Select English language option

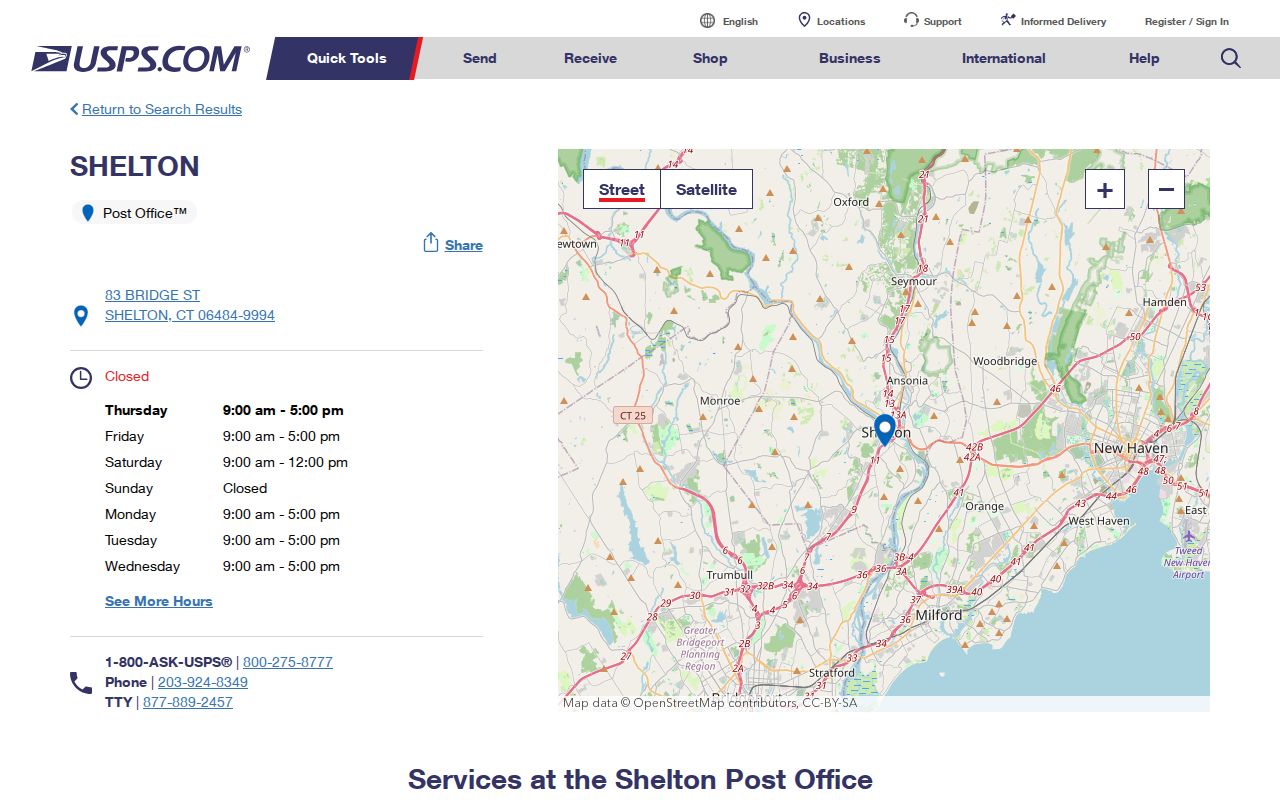[x=740, y=21]
